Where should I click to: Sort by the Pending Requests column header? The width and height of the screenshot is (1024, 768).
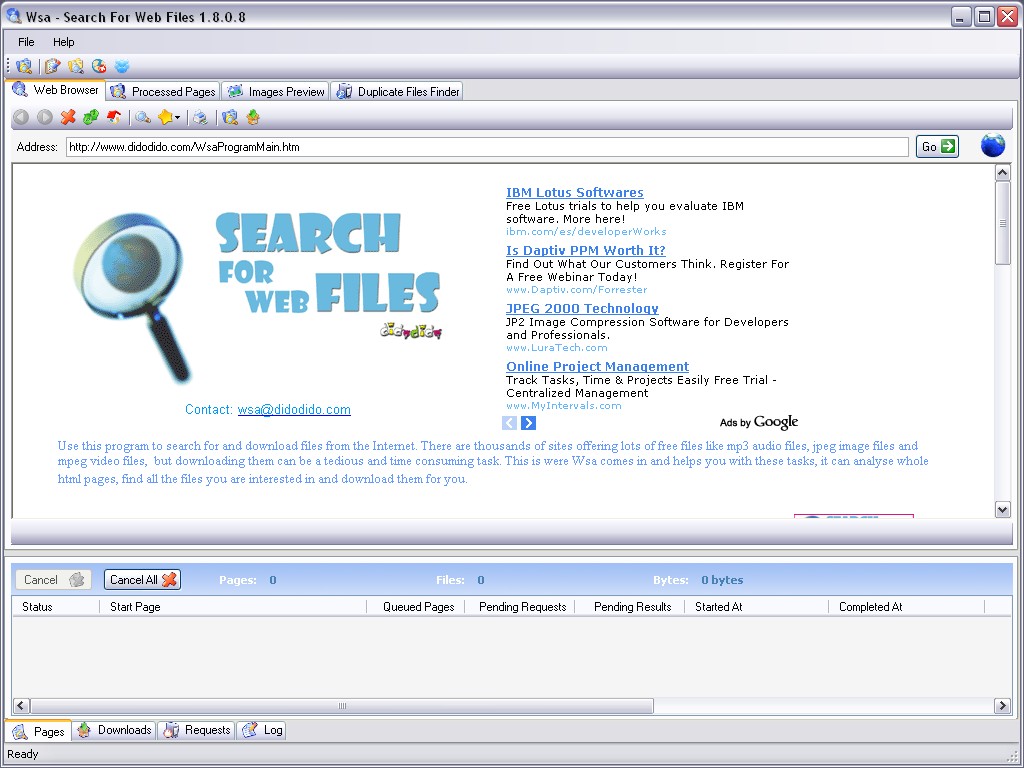pos(520,607)
